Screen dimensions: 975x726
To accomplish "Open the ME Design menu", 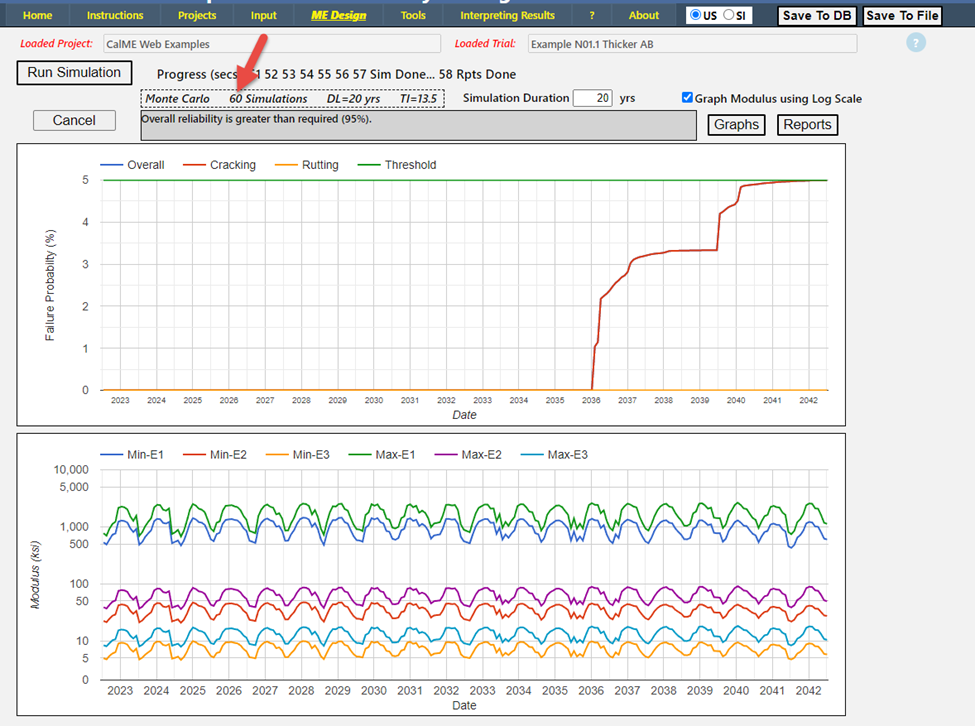I will (x=338, y=15).
